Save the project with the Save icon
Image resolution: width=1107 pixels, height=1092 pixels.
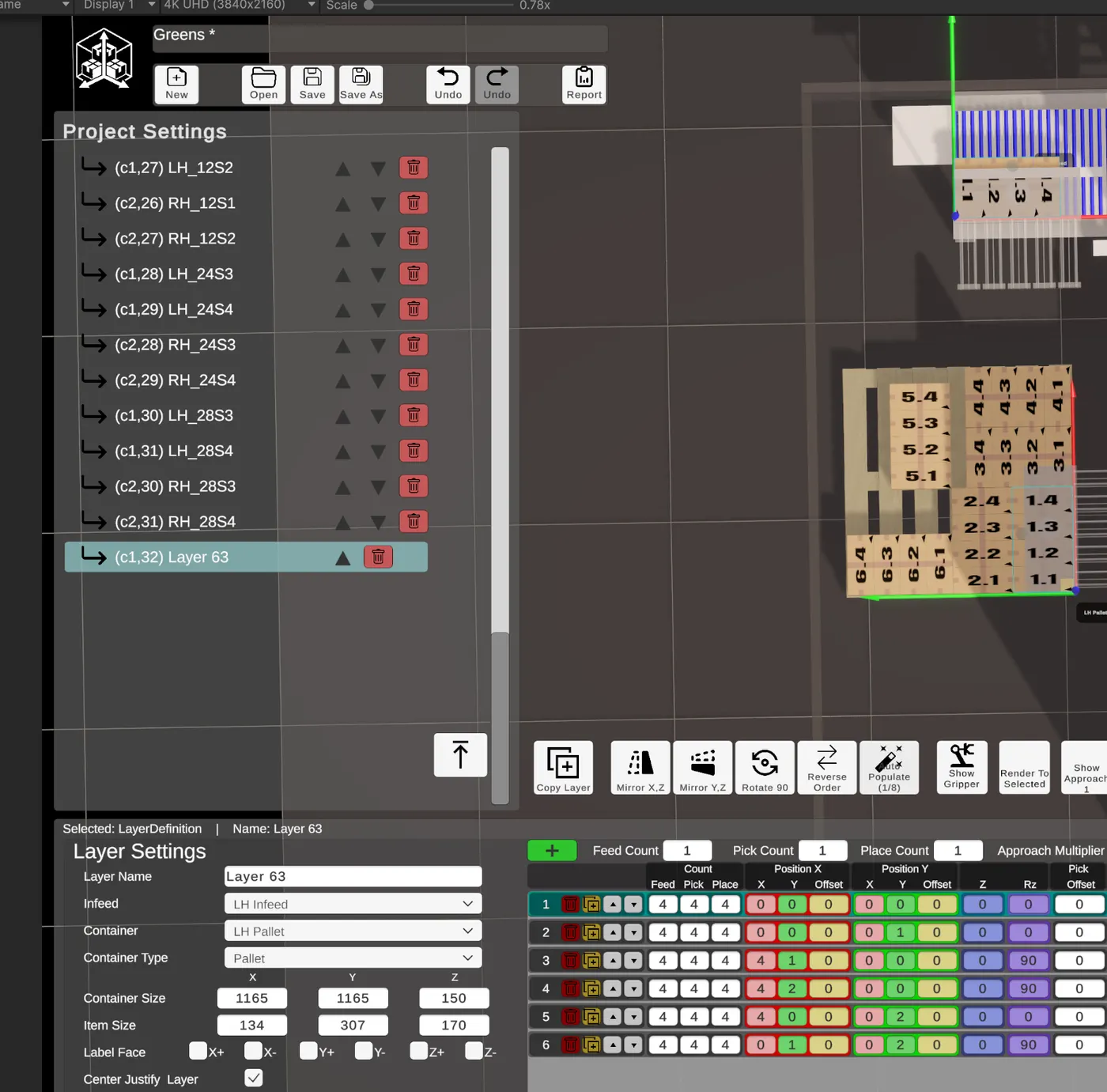[x=312, y=84]
